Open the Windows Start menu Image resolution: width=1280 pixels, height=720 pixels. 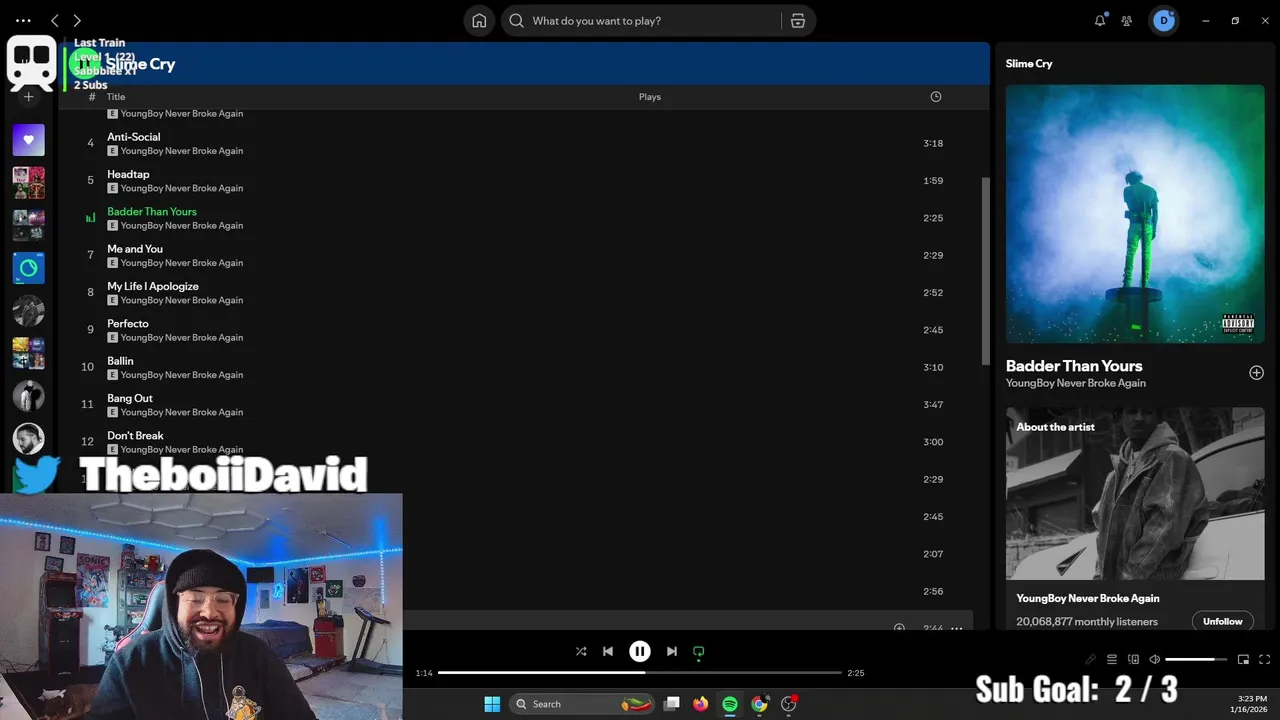[492, 704]
